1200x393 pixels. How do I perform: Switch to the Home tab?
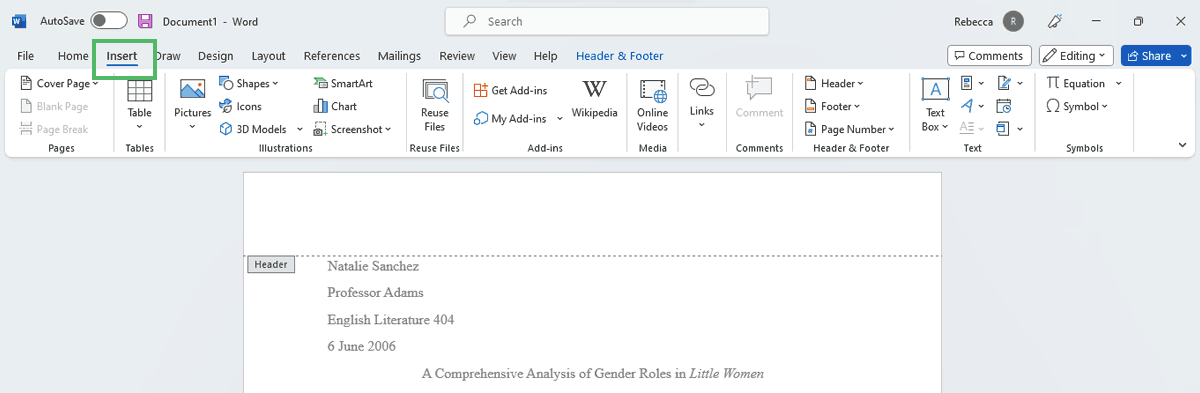[73, 56]
